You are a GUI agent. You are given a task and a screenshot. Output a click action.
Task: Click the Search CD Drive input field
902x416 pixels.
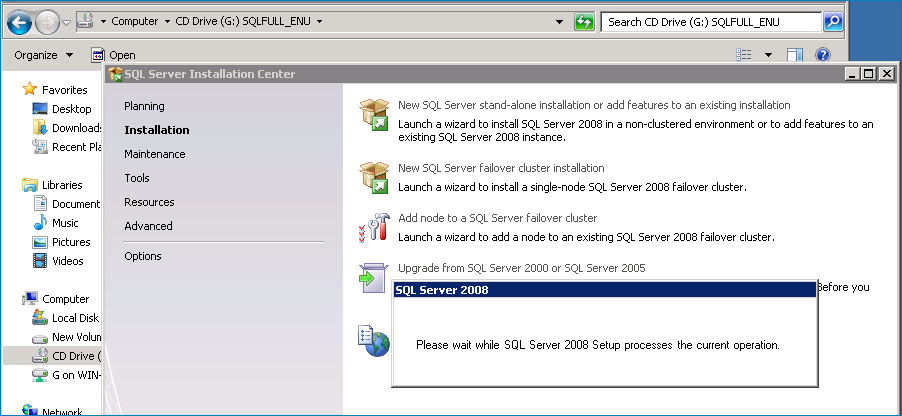[711, 22]
